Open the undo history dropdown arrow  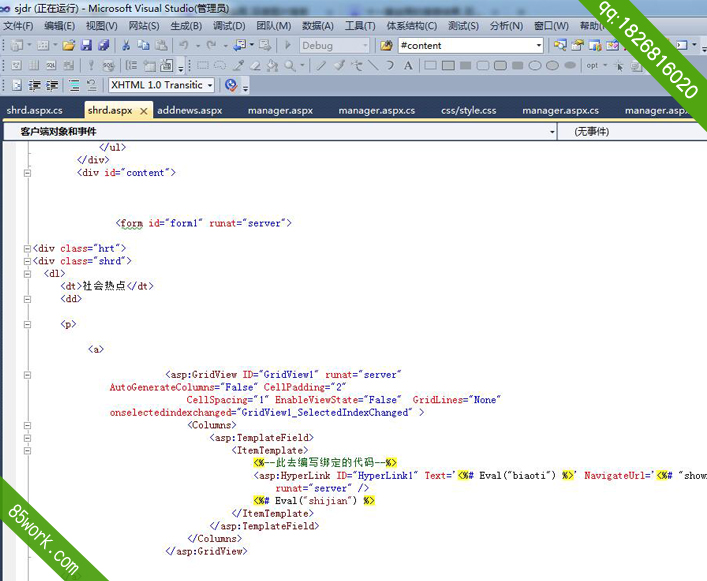click(197, 46)
